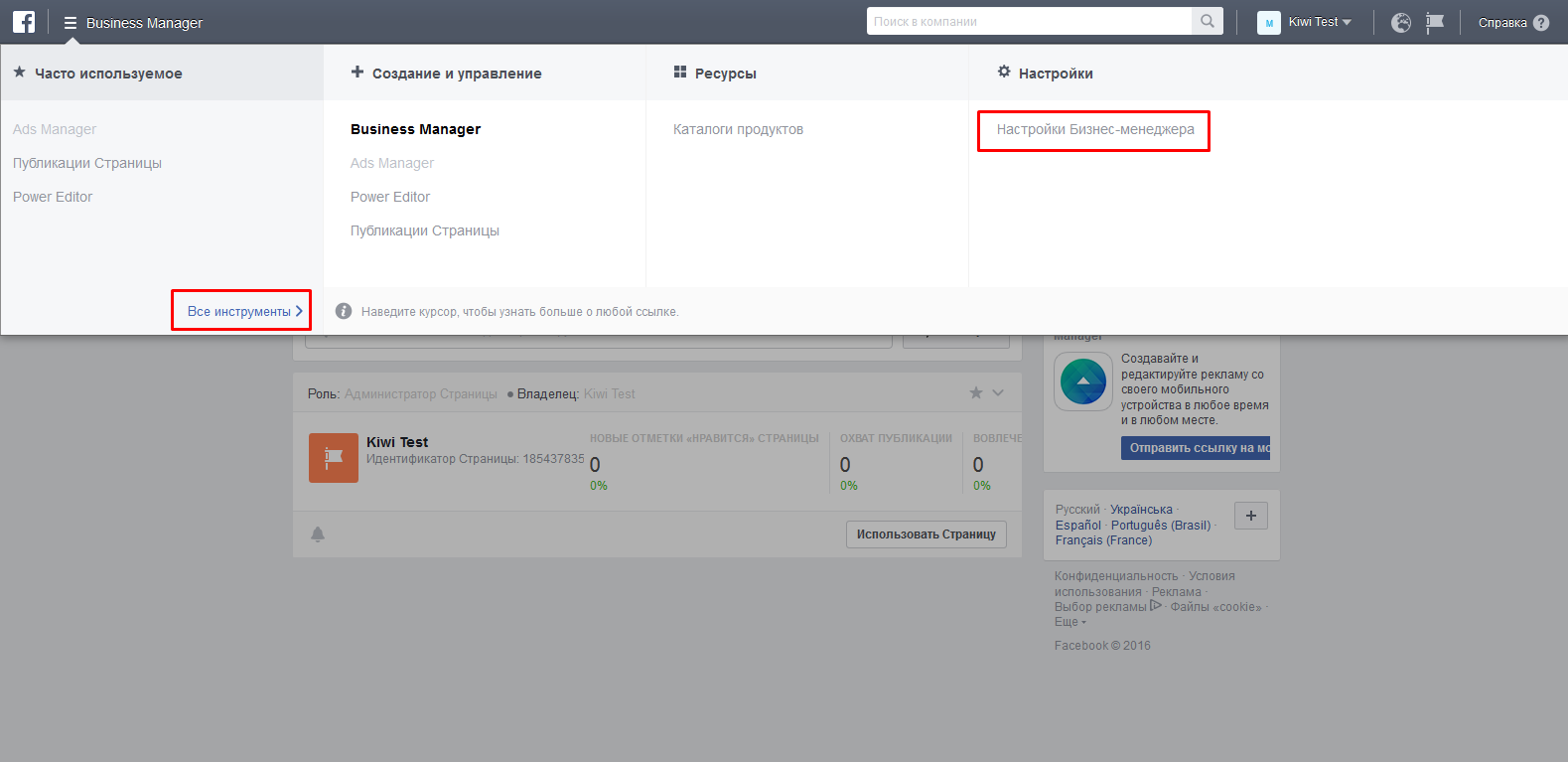Screen dimensions: 1568x762
Task: Toggle the hamburger menu icon
Action: (x=71, y=23)
